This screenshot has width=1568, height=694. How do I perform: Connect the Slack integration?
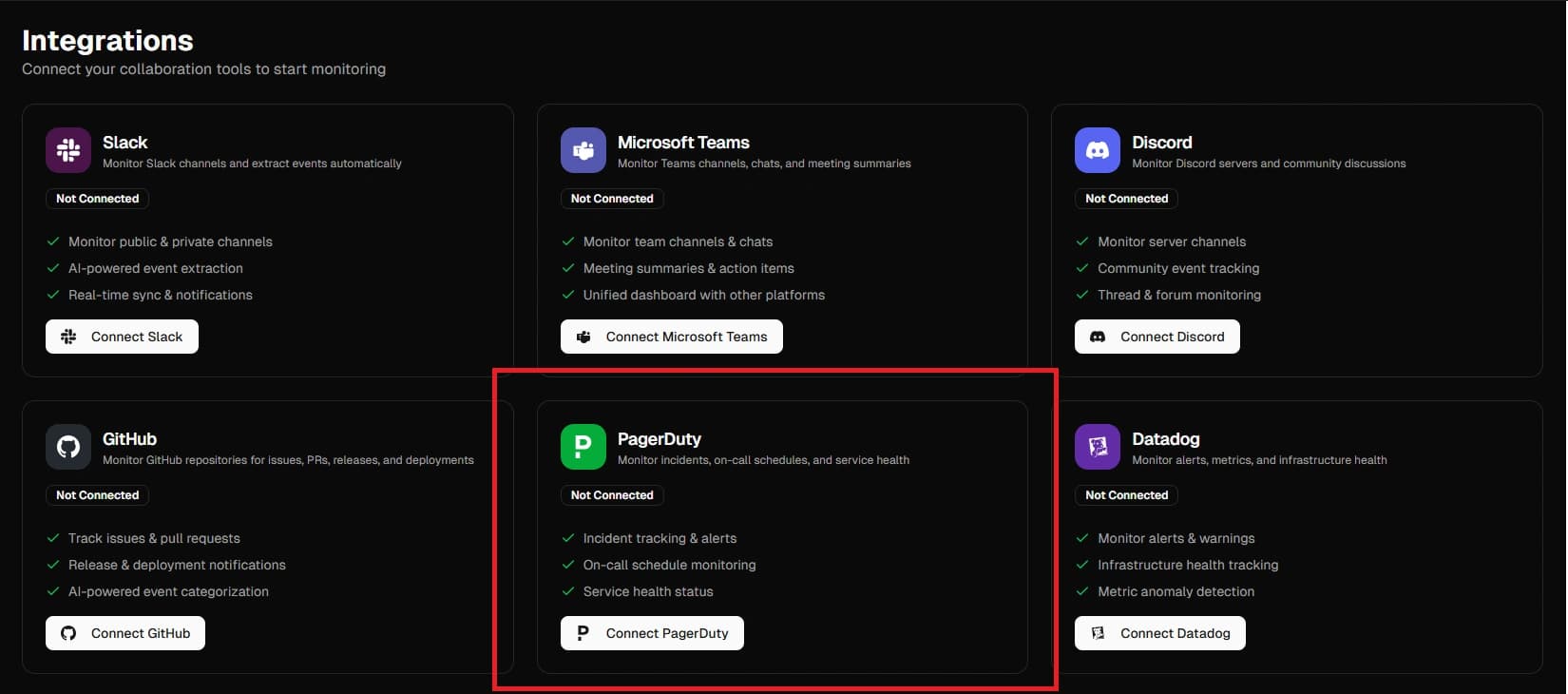click(x=122, y=337)
